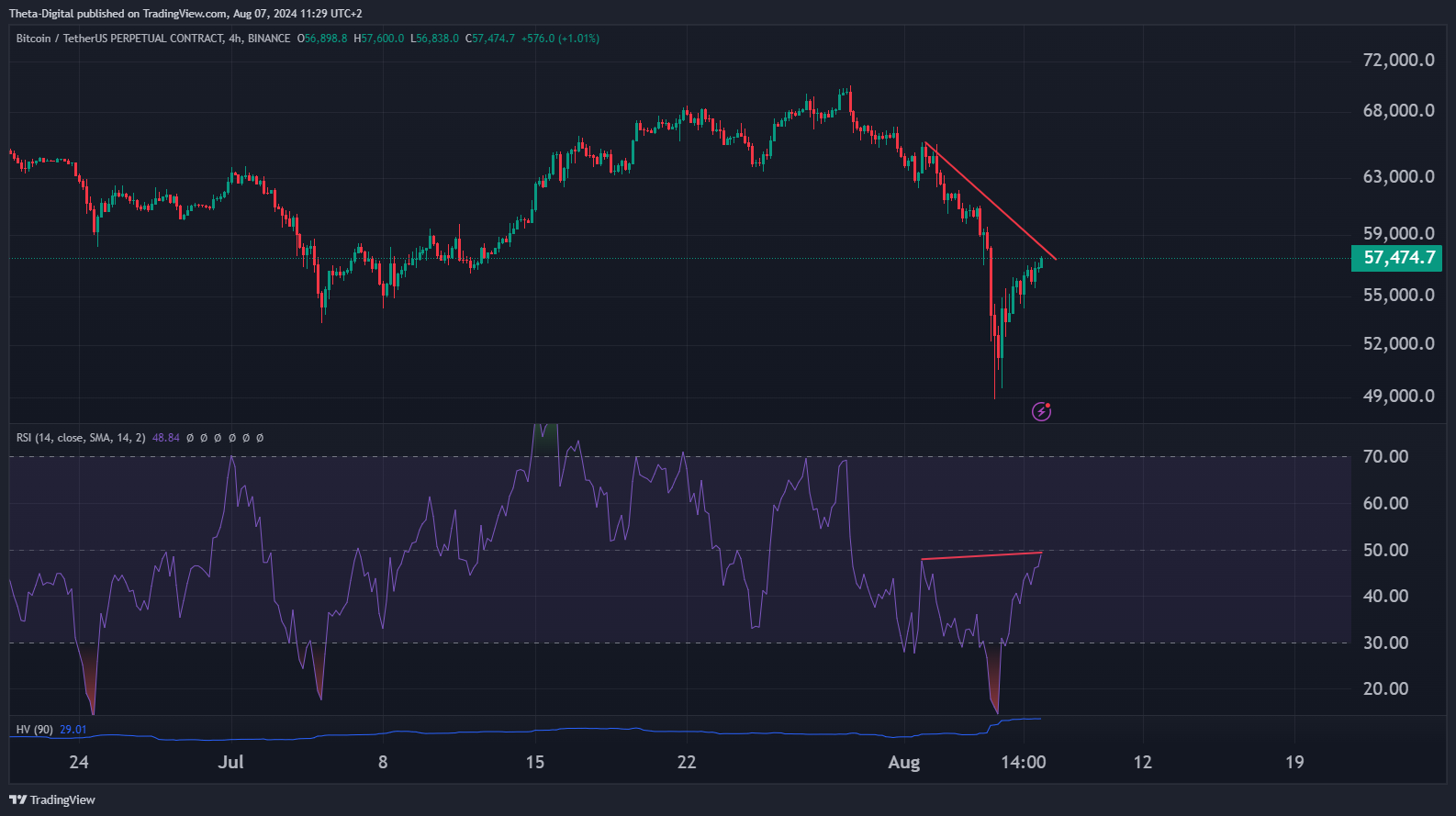This screenshot has width=1456, height=816.
Task: Click the 12 date on time axis
Action: 1142,762
